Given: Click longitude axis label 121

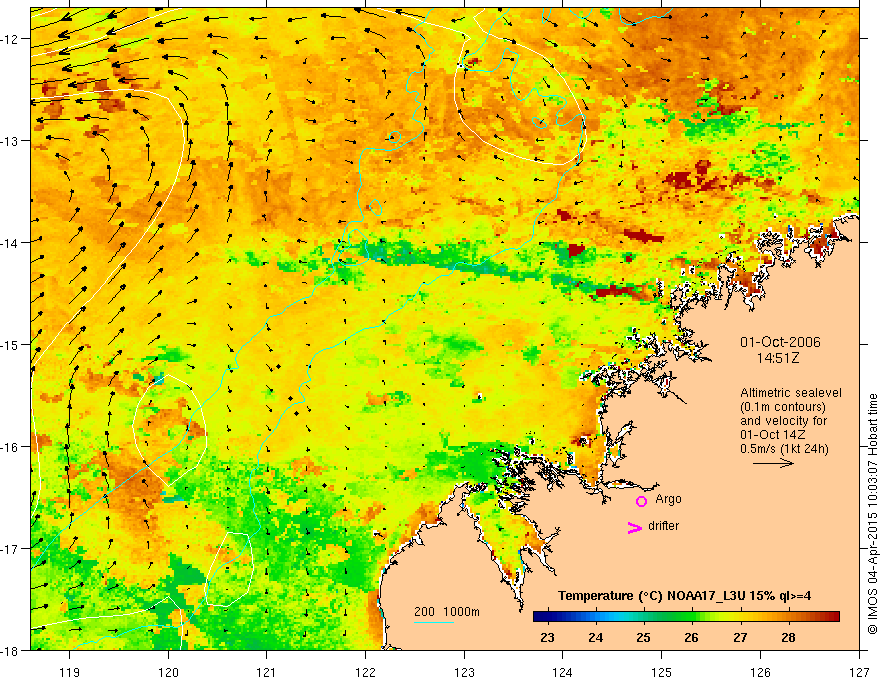Looking at the screenshot, I should coord(267,672).
